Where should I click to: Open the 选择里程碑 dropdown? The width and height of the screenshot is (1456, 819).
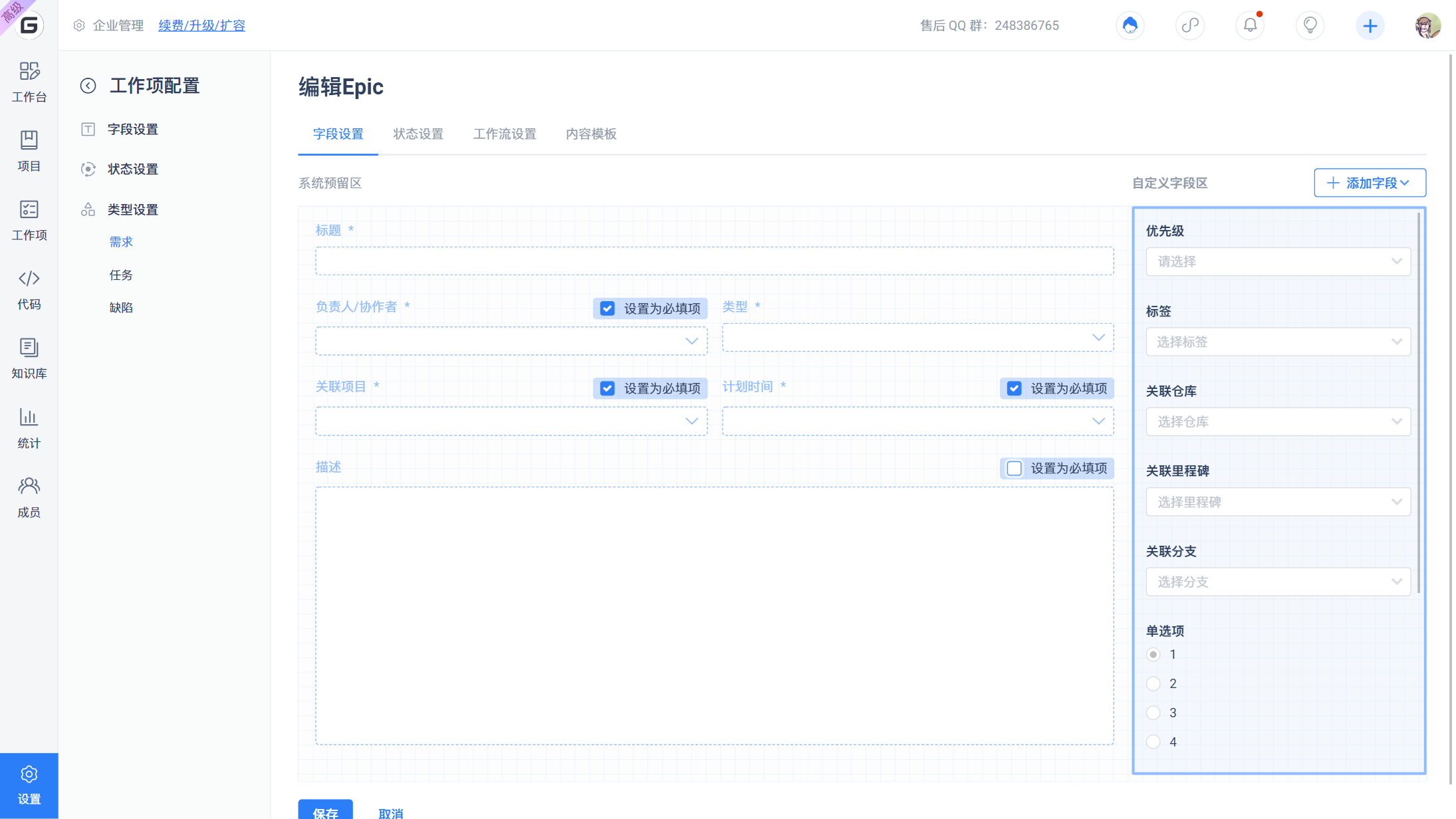coord(1278,502)
